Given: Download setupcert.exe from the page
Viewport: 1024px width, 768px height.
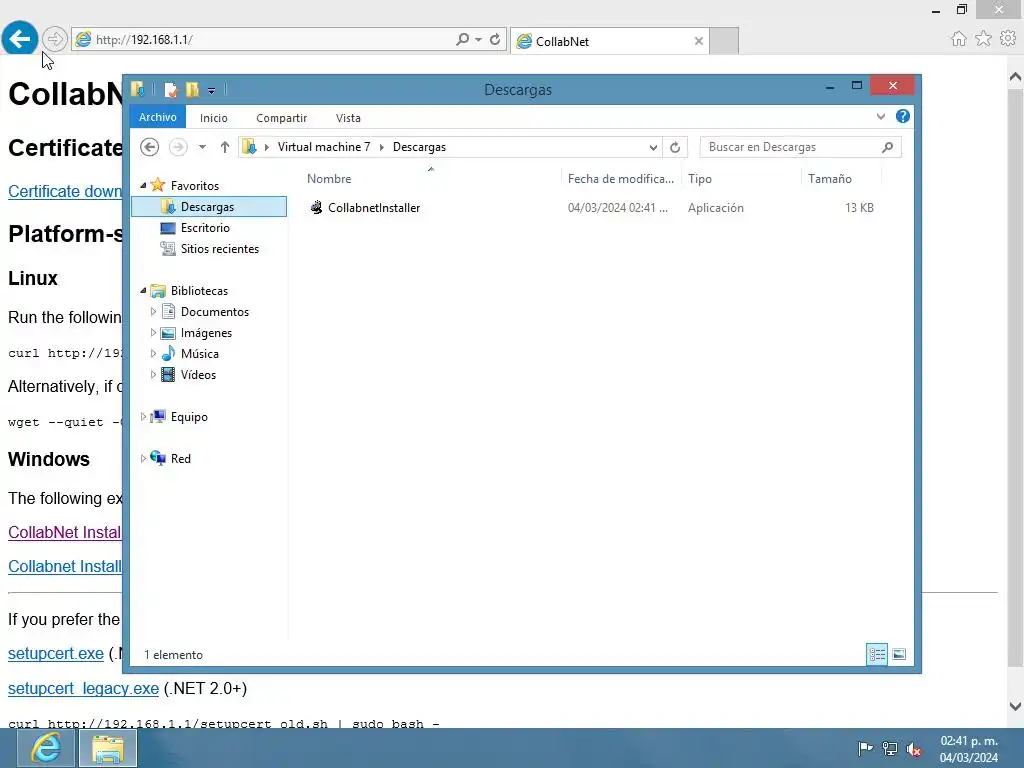Looking at the screenshot, I should 56,654.
